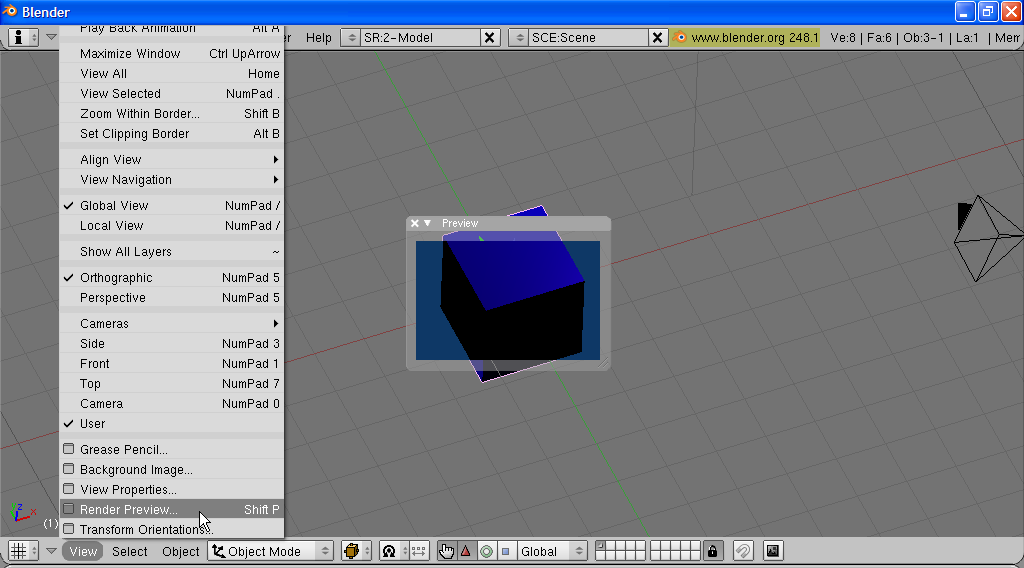Viewport: 1024px width, 568px height.
Task: Open the Global transform orientation dropdown
Action: point(551,551)
